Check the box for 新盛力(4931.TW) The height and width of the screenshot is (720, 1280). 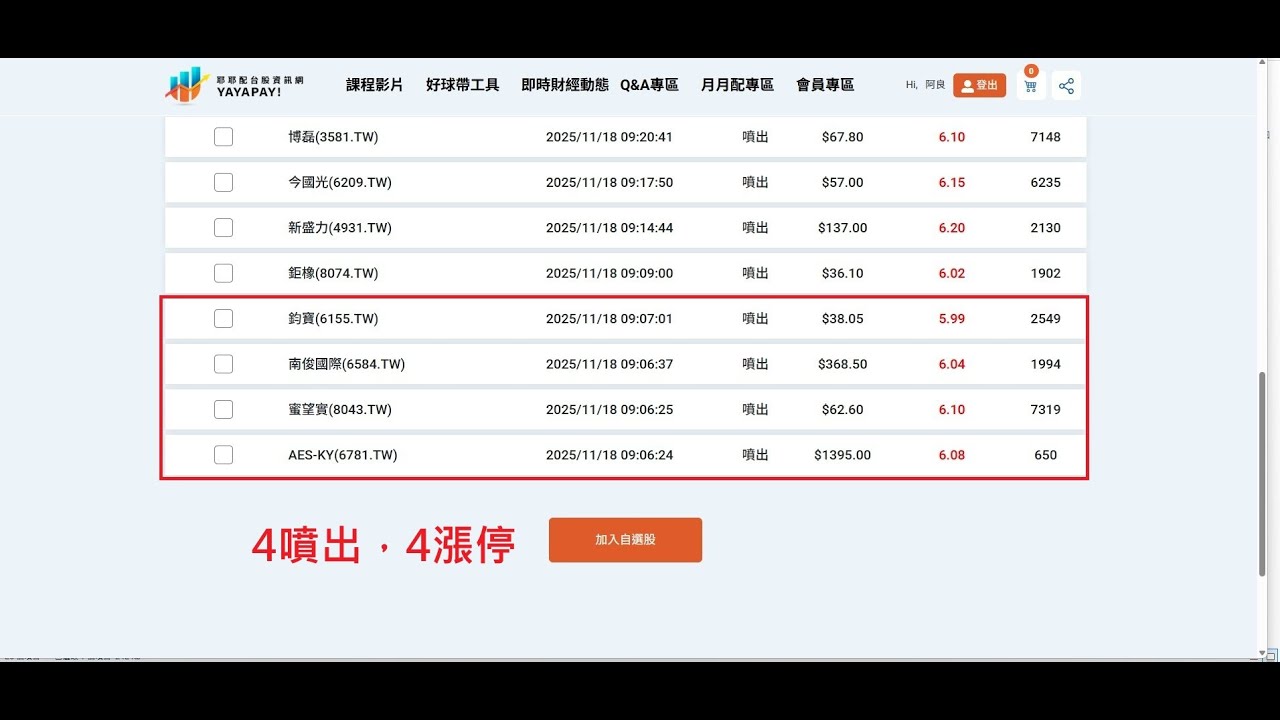[223, 228]
